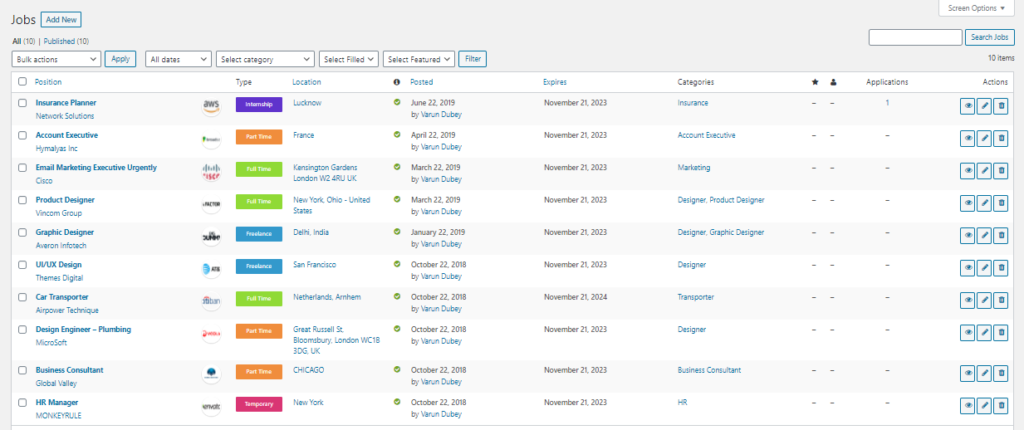The height and width of the screenshot is (430, 1024).
Task: Click the Cisco company logo thumbnail
Action: point(211,171)
